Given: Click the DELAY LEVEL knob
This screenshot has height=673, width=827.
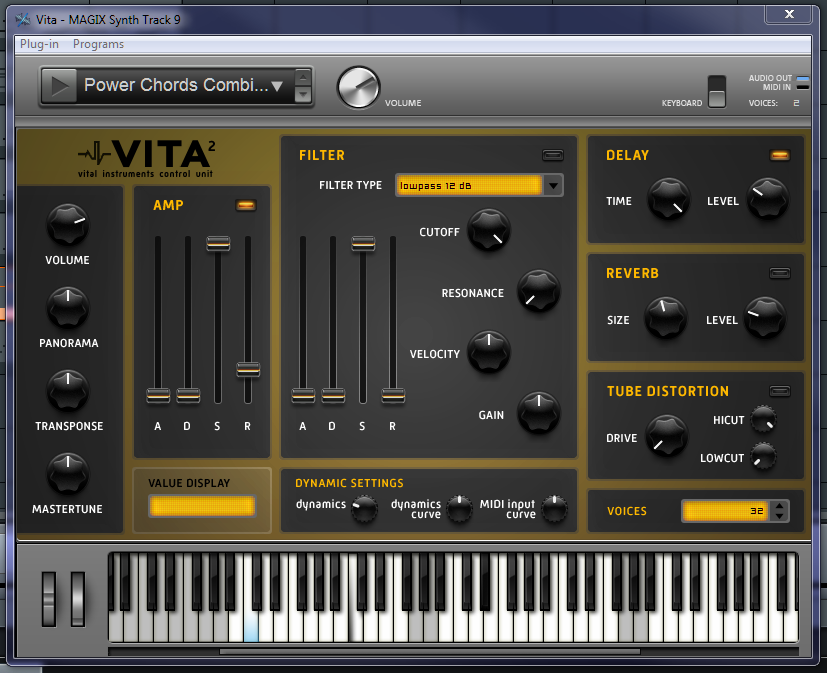Looking at the screenshot, I should click(768, 199).
